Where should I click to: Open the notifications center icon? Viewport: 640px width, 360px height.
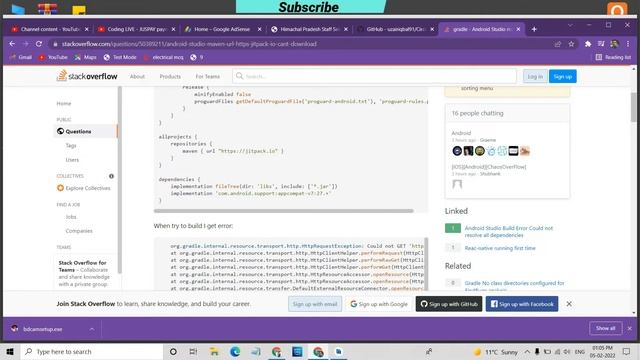(x=627, y=351)
